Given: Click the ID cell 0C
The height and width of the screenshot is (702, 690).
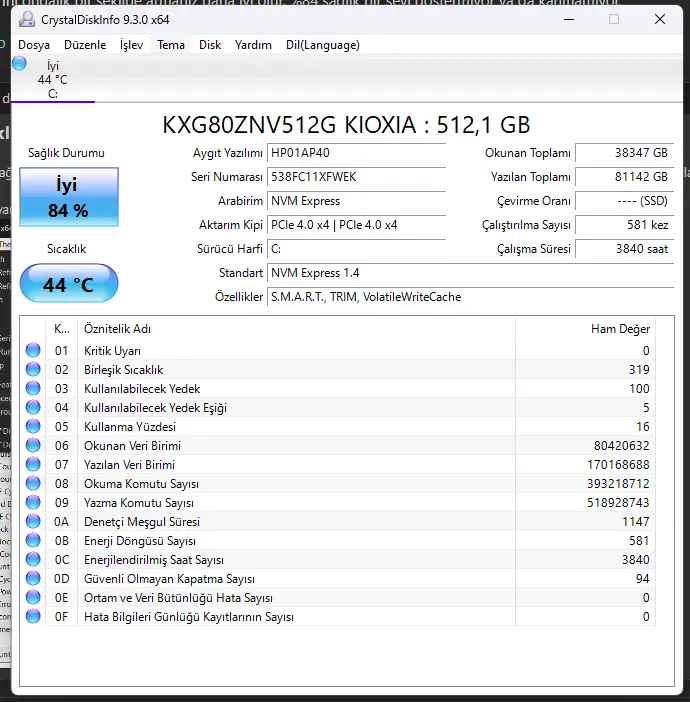Looking at the screenshot, I should point(62,560).
